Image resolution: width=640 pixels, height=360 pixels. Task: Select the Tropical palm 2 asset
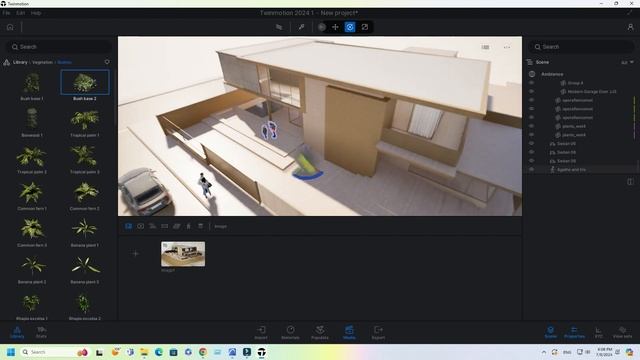point(31,159)
